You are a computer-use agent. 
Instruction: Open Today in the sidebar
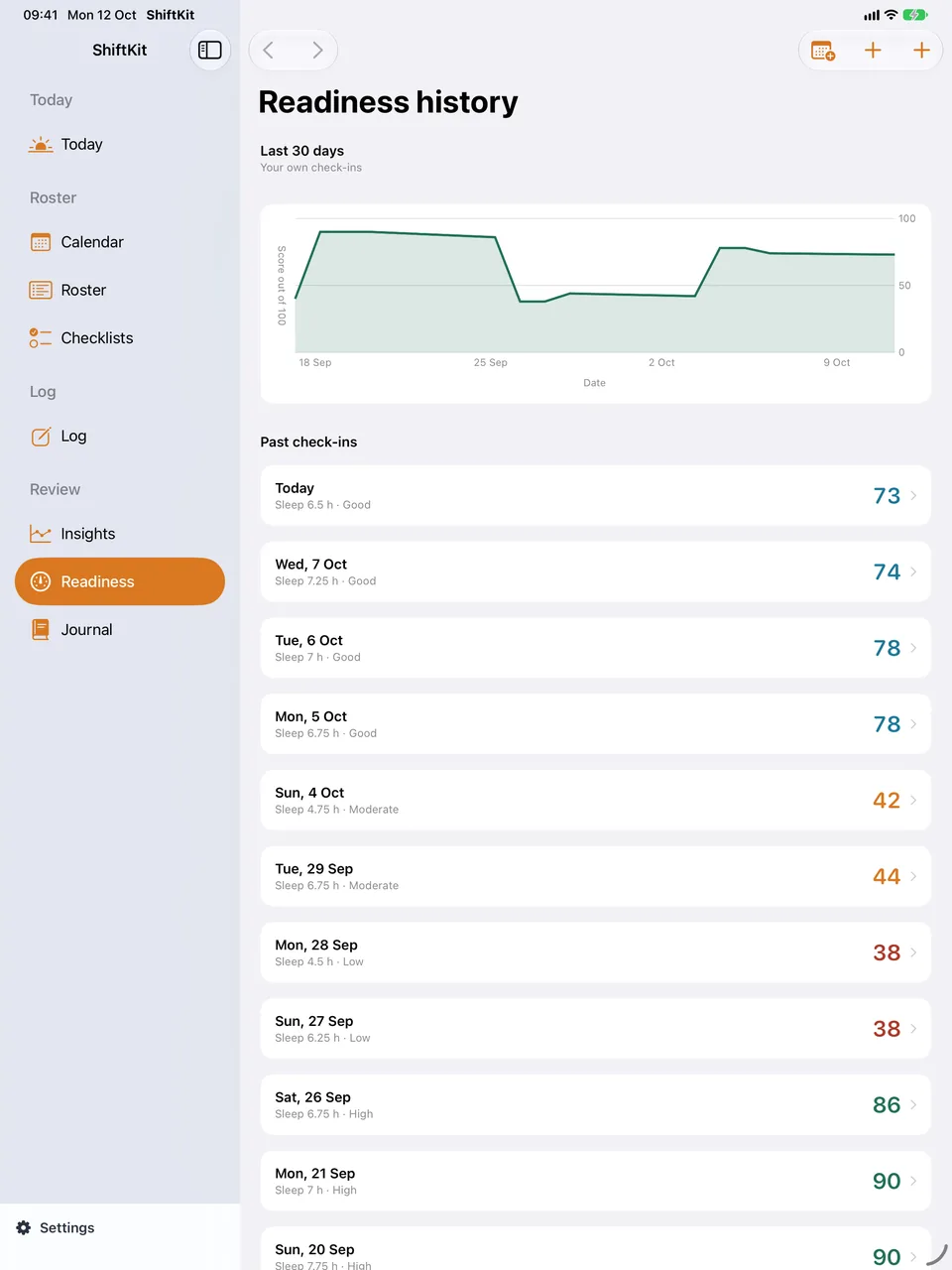120,145
